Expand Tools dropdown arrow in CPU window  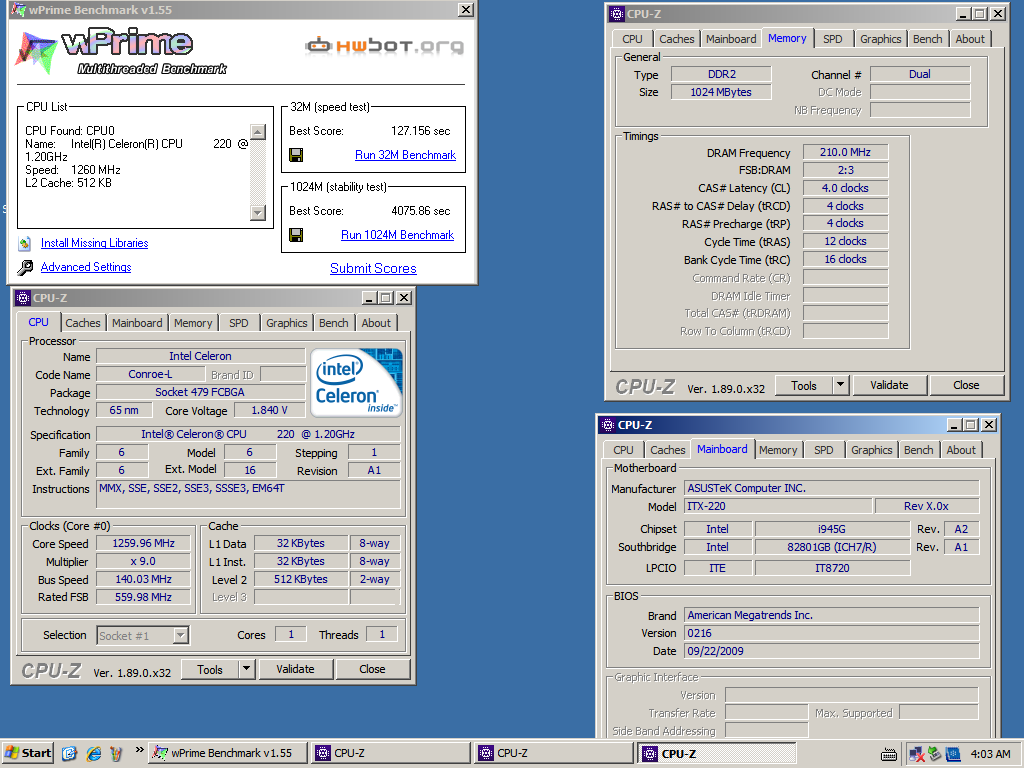[x=246, y=669]
